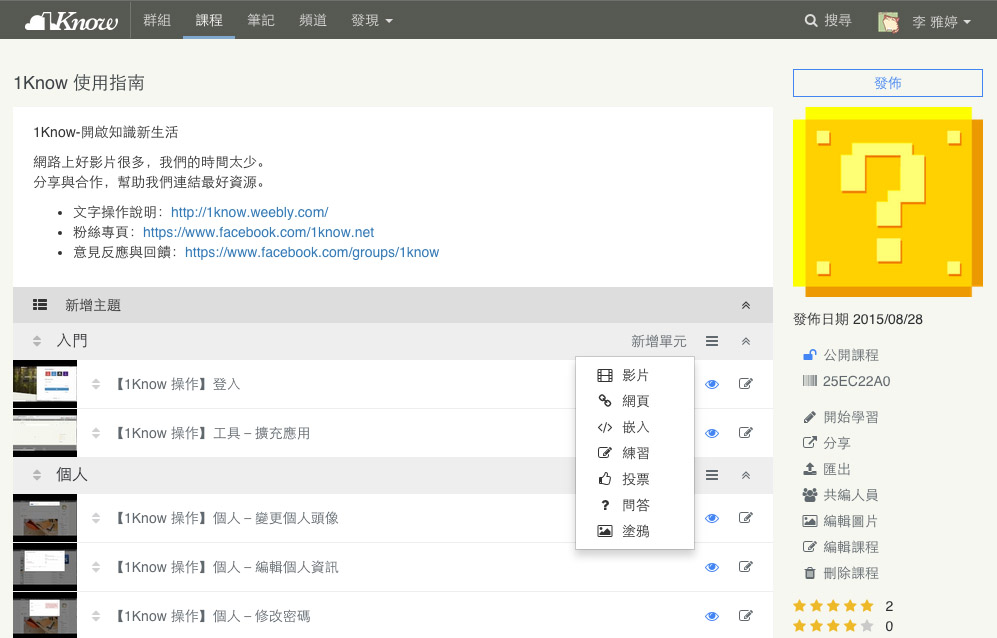This screenshot has width=997, height=638.
Task: Click the 新增主題 label
Action: [93, 305]
